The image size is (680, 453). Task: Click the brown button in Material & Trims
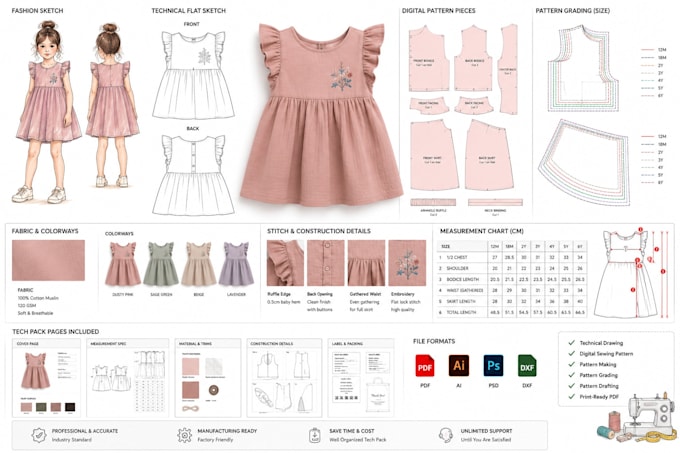click(x=213, y=390)
